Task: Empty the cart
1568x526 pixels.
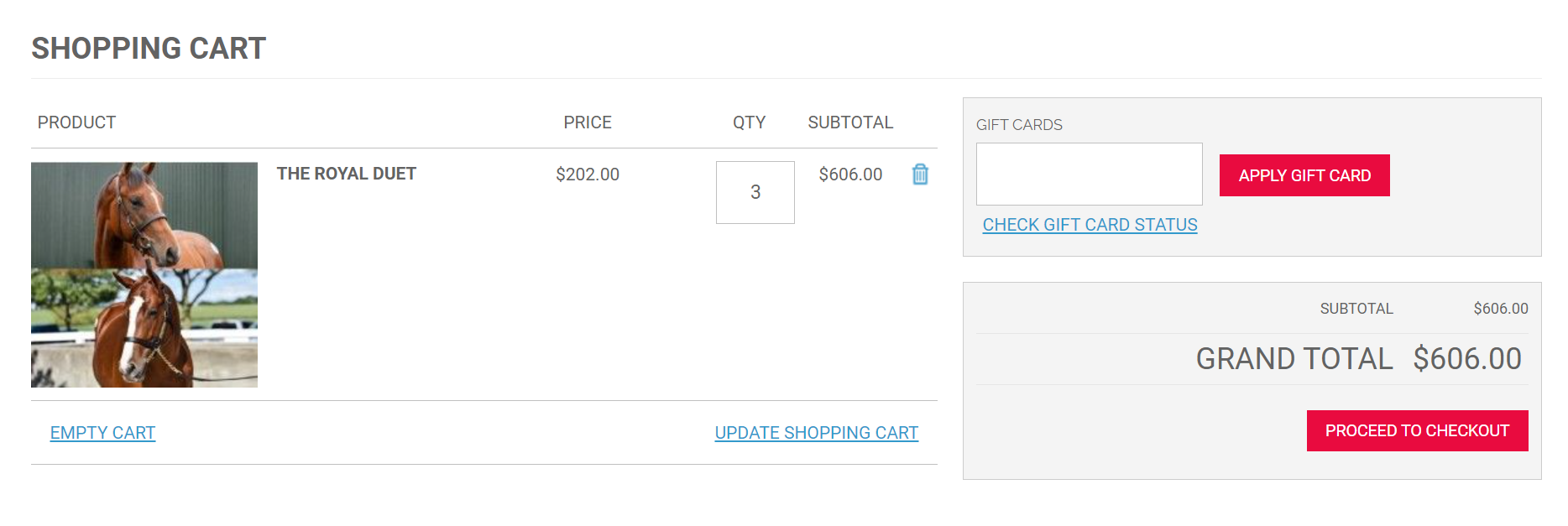Action: click(x=102, y=433)
